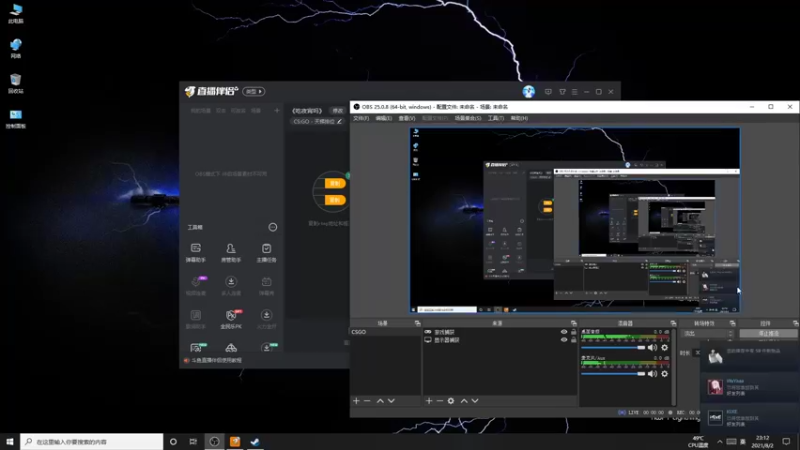Open the 帮助(H) menu in OBS
The height and width of the screenshot is (450, 800).
[519, 118]
